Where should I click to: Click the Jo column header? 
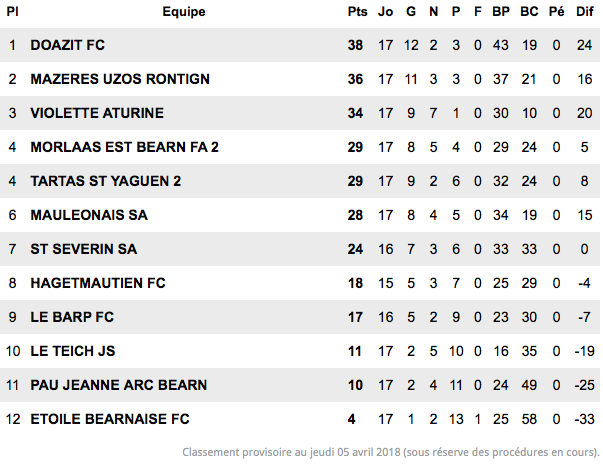385,12
